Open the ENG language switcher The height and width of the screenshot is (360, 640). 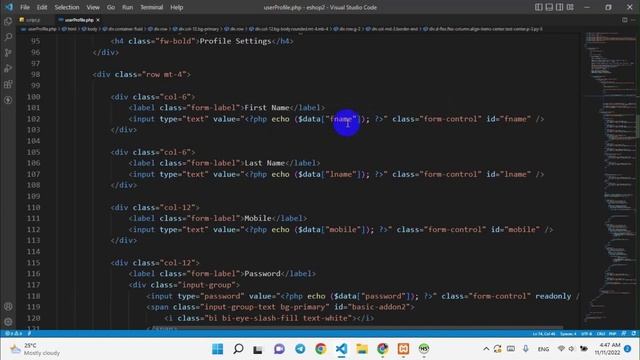tap(543, 349)
